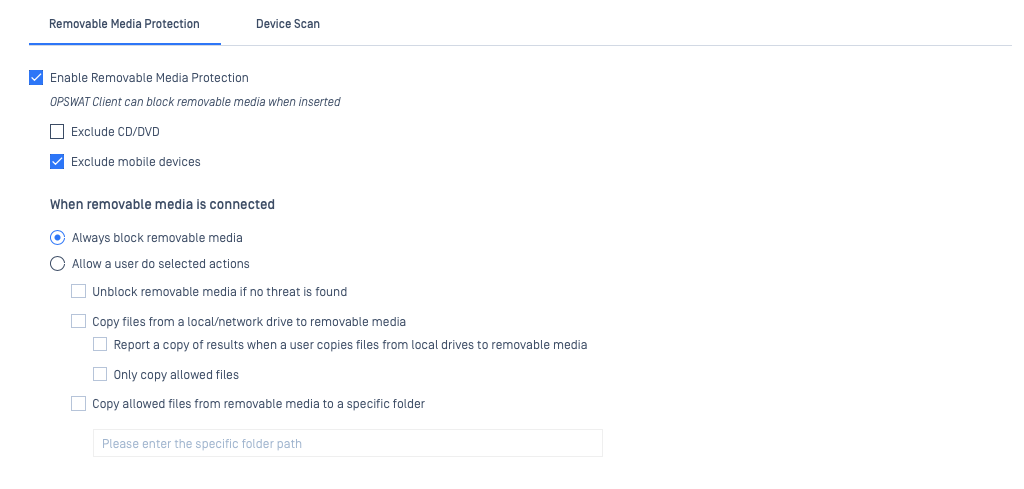Click the 'Exclude CD/DVD' label text
The height and width of the screenshot is (489, 1024).
[x=115, y=132]
